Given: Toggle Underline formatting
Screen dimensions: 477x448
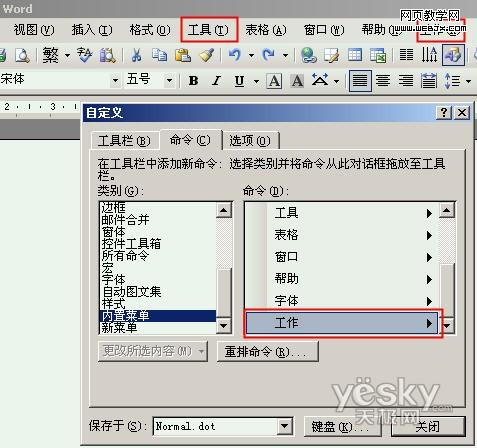Looking at the screenshot, I should (239, 81).
